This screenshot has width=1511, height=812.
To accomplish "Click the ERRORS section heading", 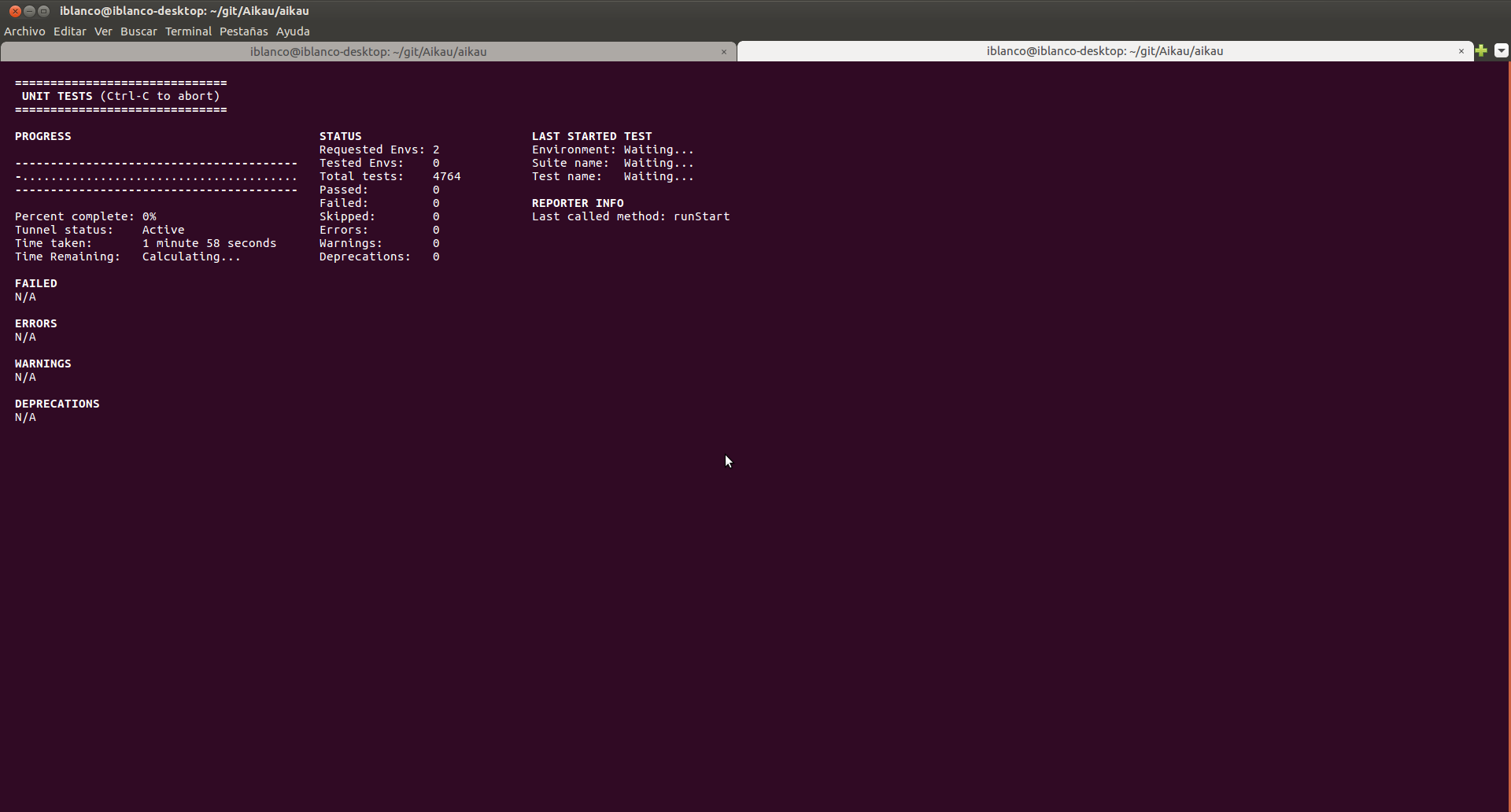I will (x=36, y=323).
